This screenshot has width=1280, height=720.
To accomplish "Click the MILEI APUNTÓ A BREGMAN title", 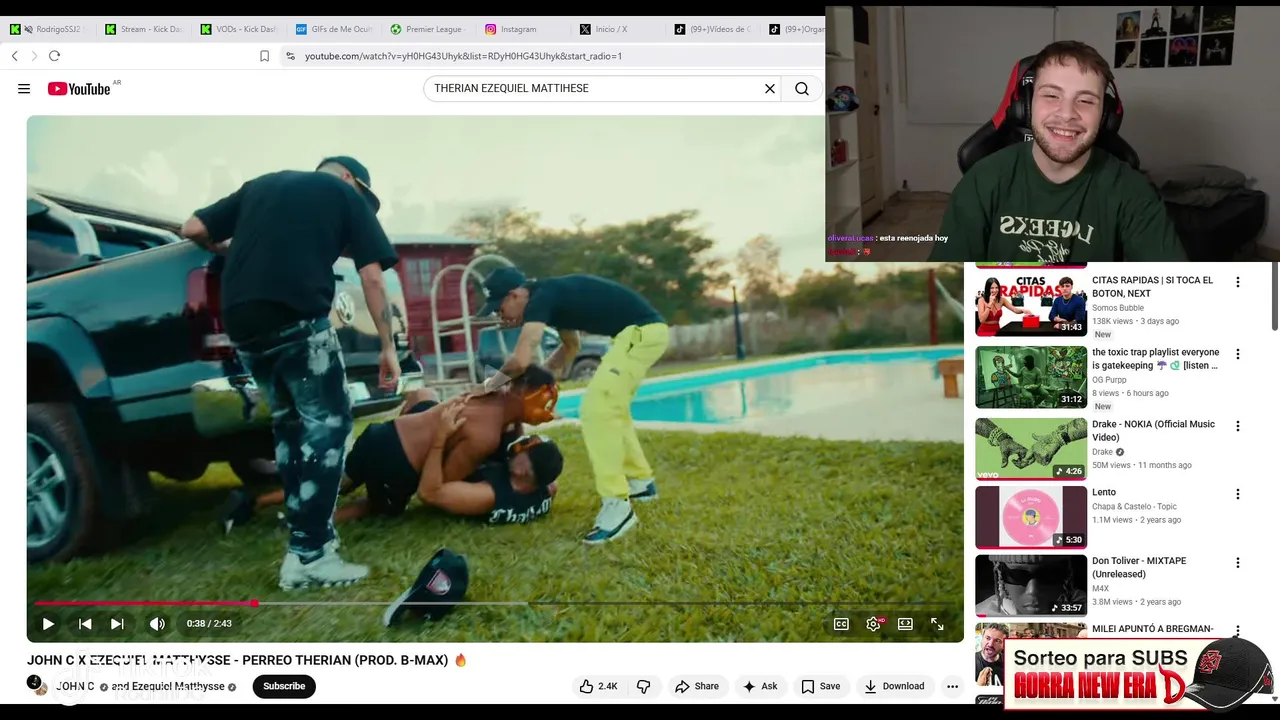I will [x=1153, y=629].
